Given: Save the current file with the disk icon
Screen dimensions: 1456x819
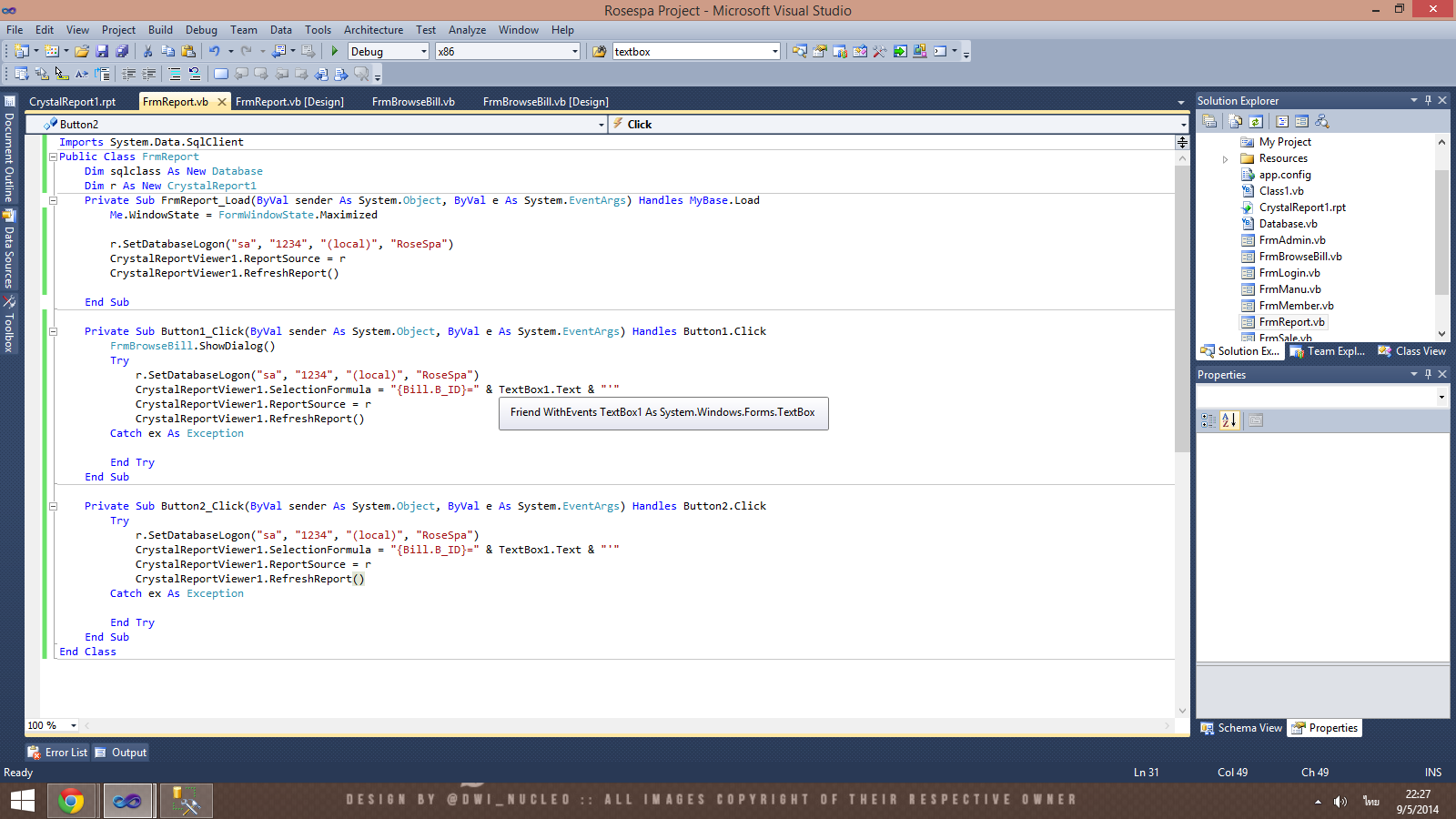Looking at the screenshot, I should point(102,51).
